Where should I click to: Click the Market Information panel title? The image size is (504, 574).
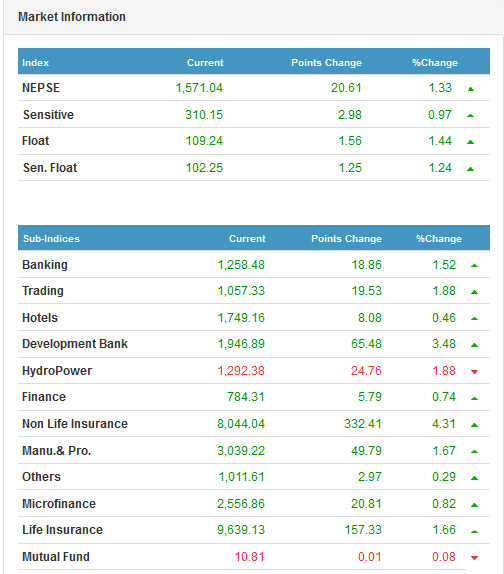tap(72, 17)
